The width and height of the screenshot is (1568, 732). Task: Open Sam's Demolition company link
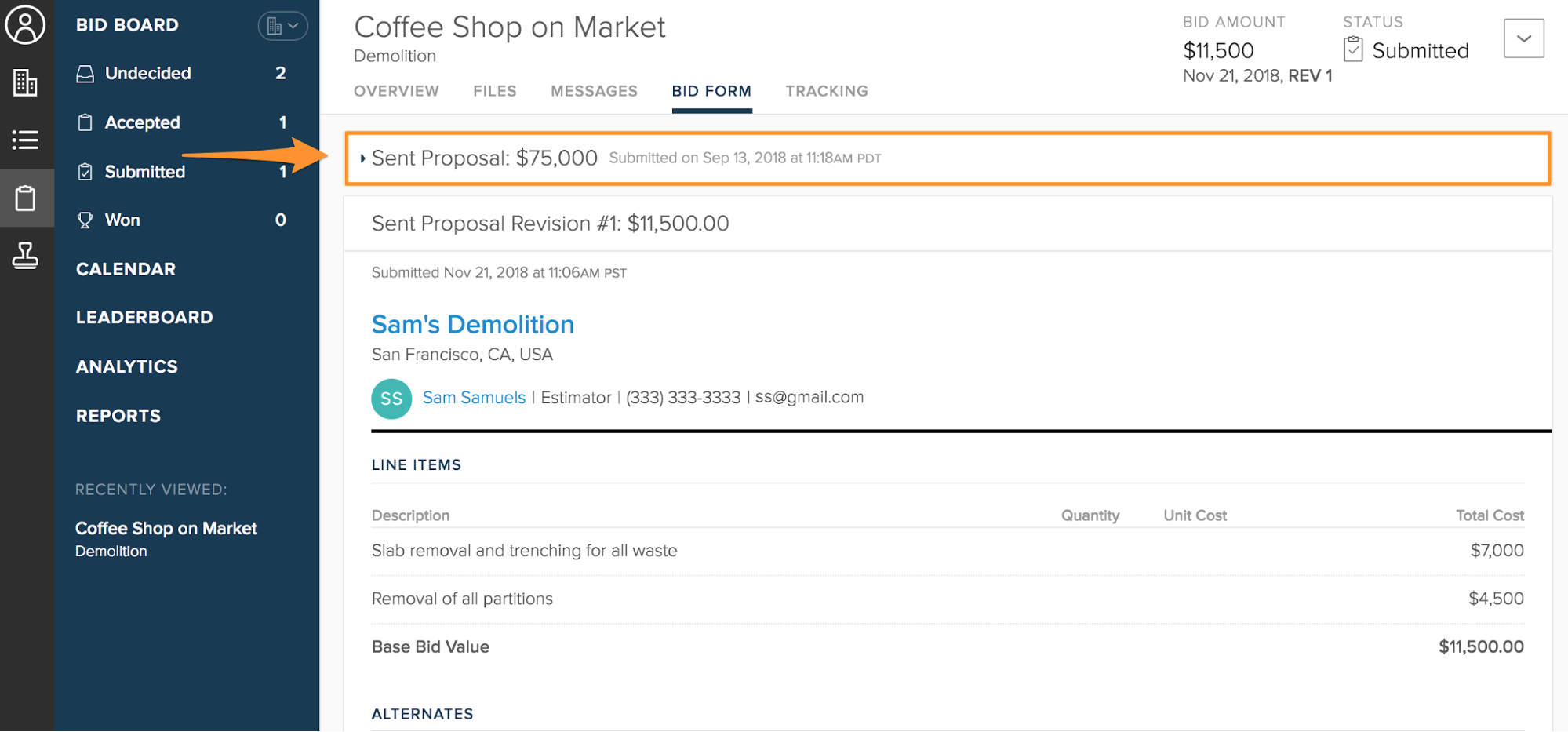472,325
